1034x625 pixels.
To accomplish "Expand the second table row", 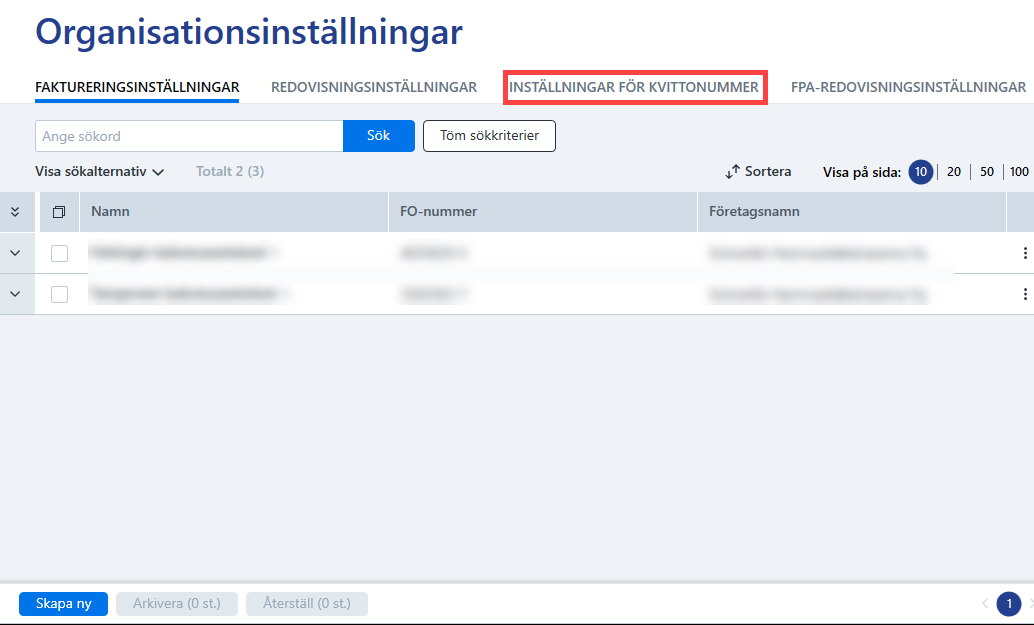I will [15, 294].
